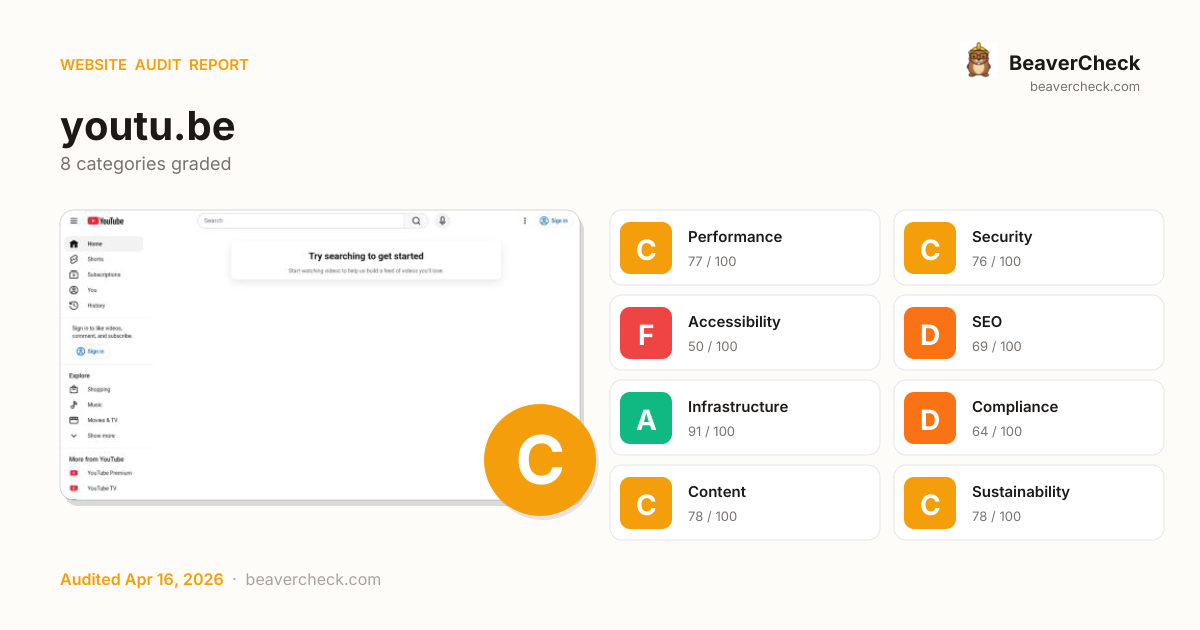Open Subscriptions in the sidebar

coord(103,274)
